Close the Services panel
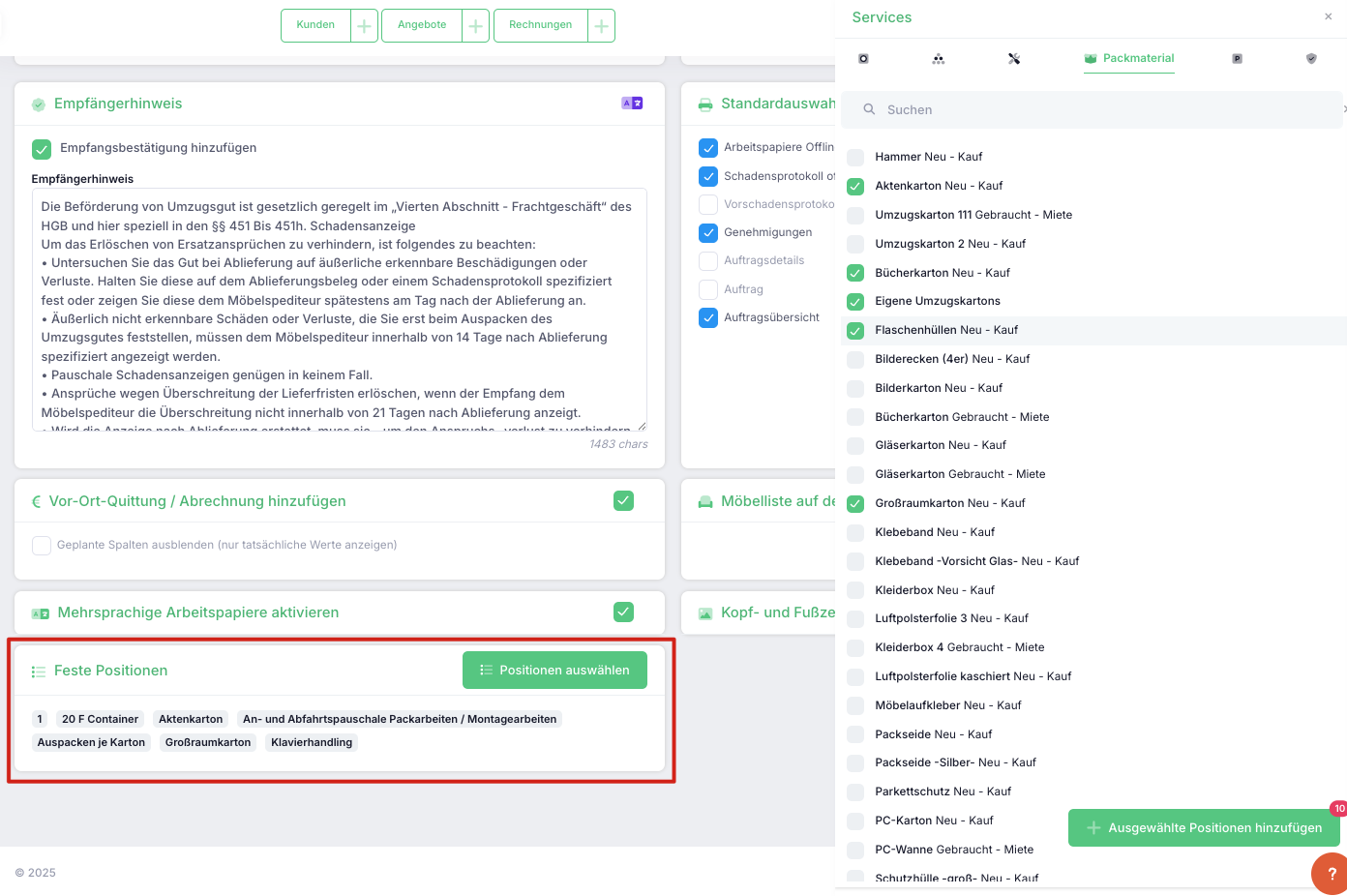 1328,16
